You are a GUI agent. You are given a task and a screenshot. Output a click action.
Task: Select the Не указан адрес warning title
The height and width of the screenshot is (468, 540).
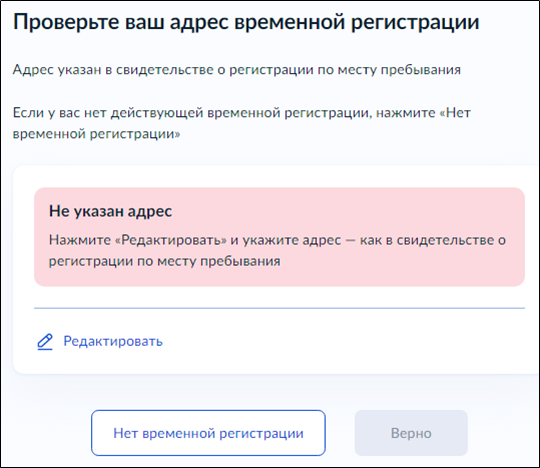pos(110,211)
